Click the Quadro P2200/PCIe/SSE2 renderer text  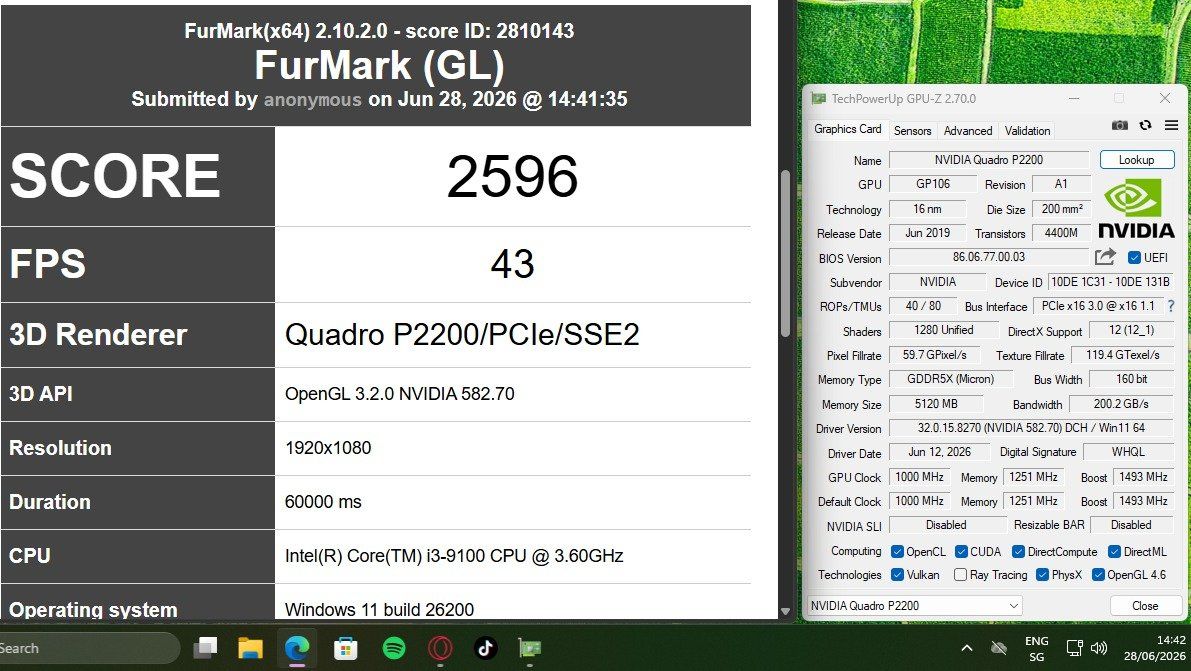coord(462,334)
